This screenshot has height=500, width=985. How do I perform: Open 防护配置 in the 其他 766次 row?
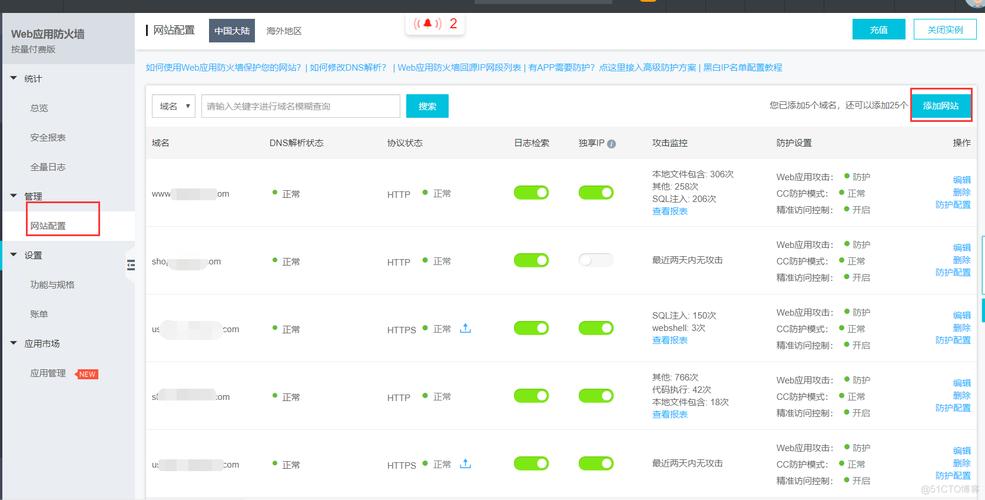click(953, 408)
